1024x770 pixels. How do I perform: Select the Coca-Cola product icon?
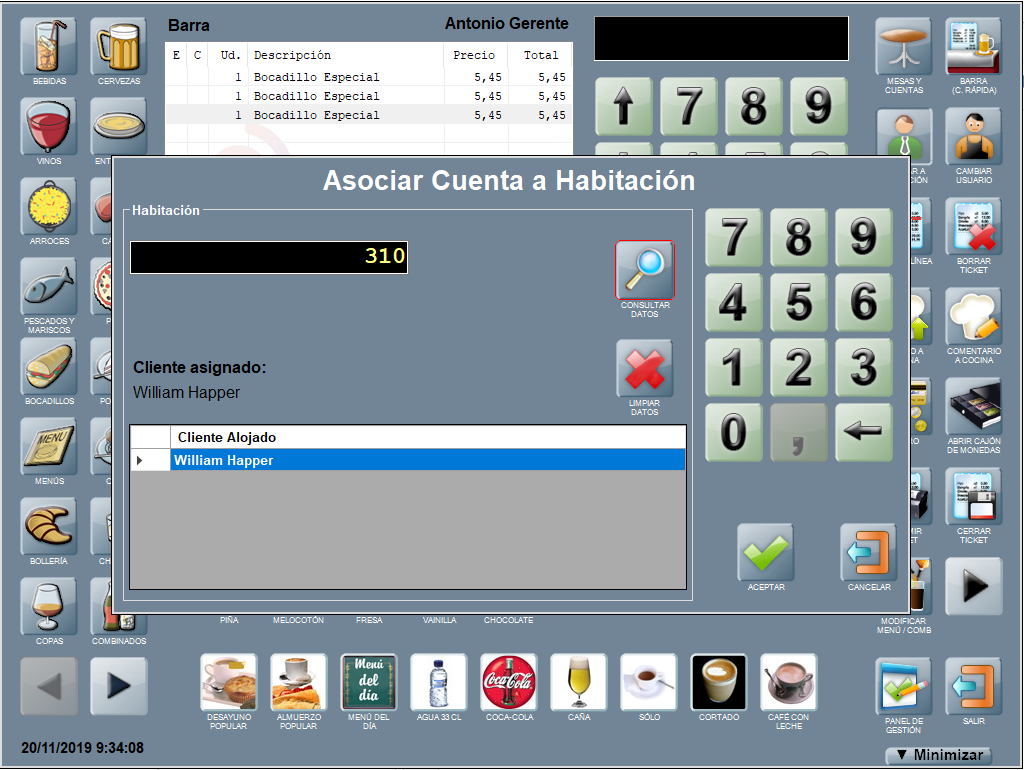tap(509, 682)
